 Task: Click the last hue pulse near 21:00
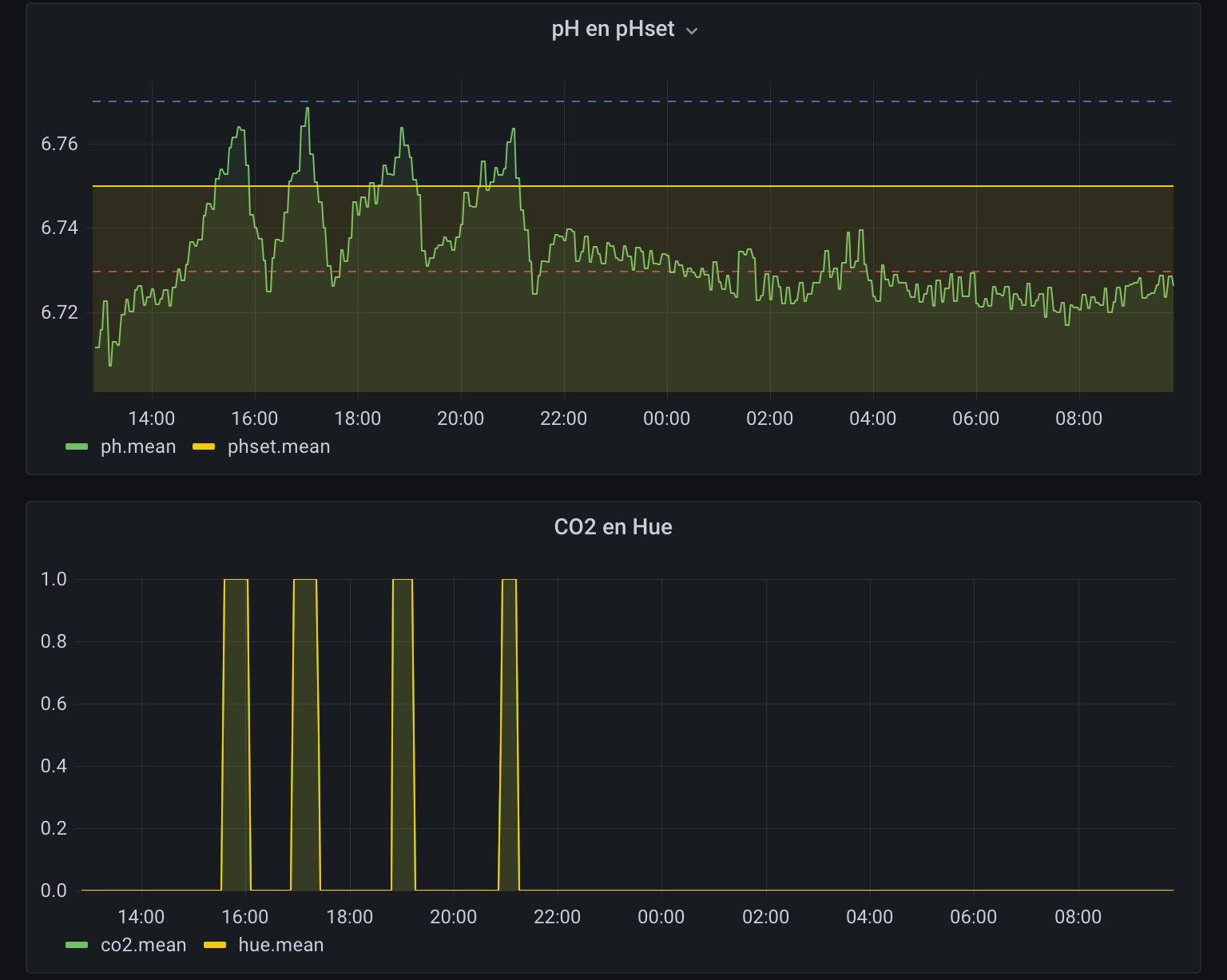509,735
